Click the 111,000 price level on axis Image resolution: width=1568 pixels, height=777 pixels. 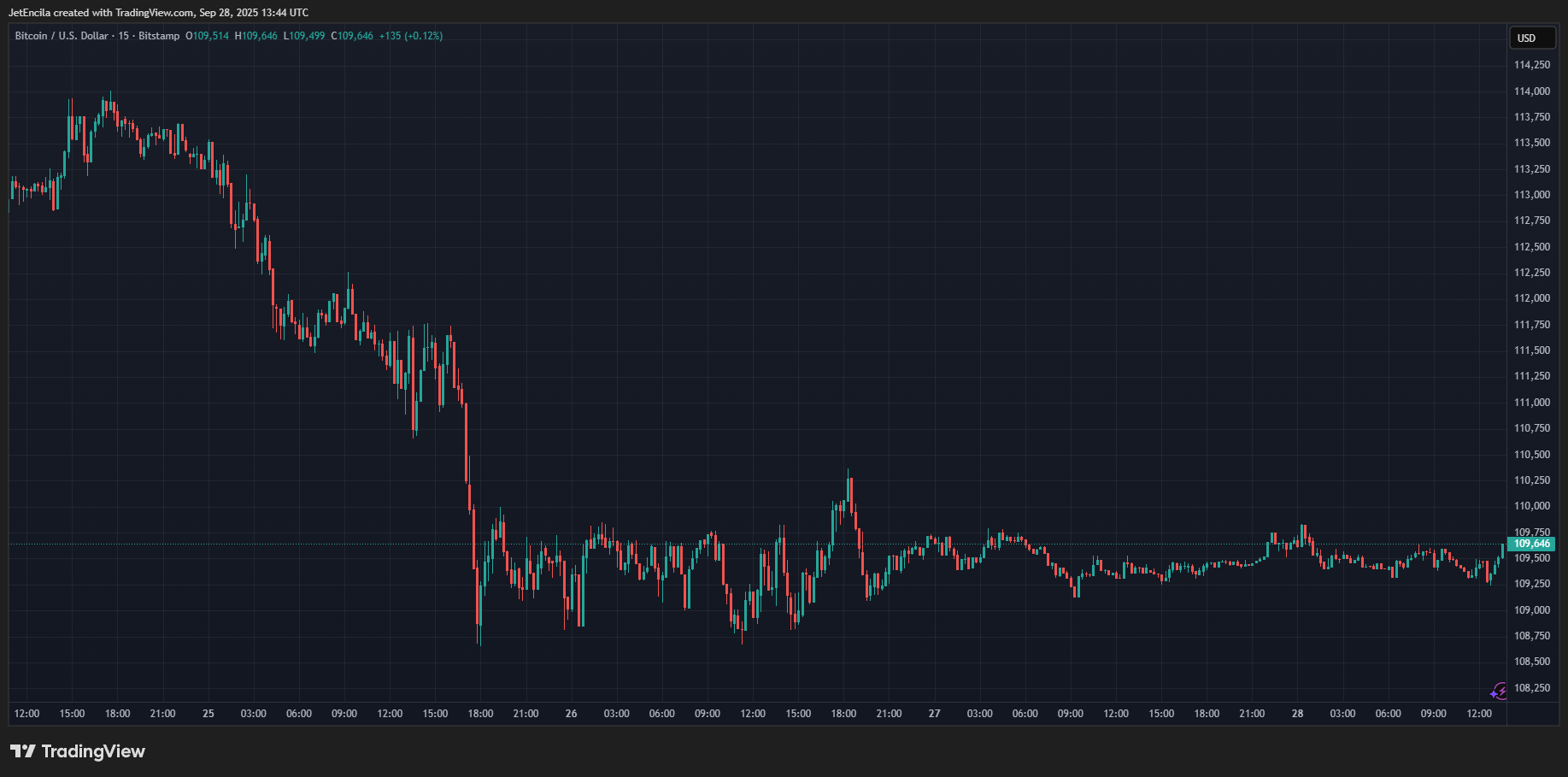(1531, 403)
